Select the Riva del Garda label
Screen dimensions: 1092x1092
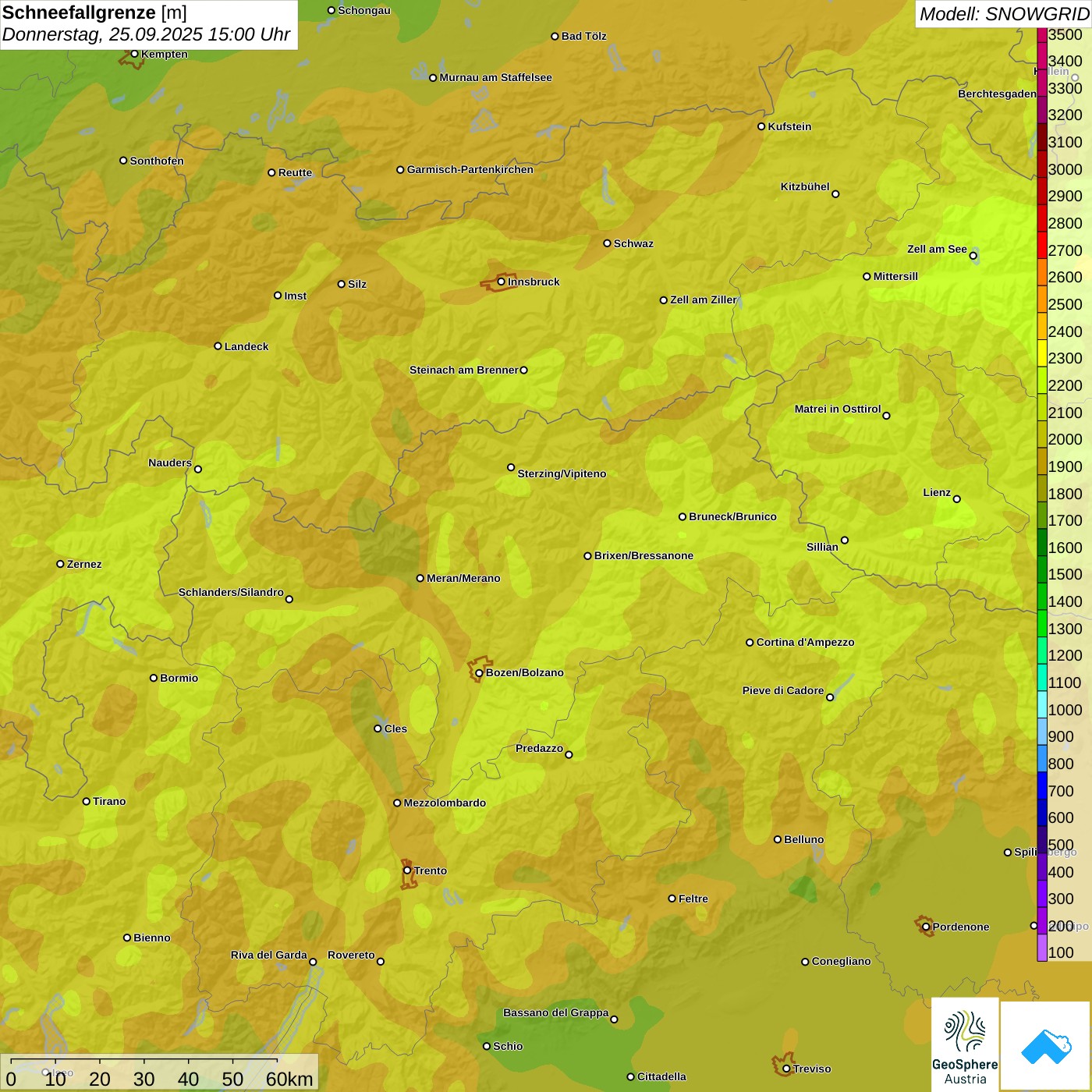[269, 955]
